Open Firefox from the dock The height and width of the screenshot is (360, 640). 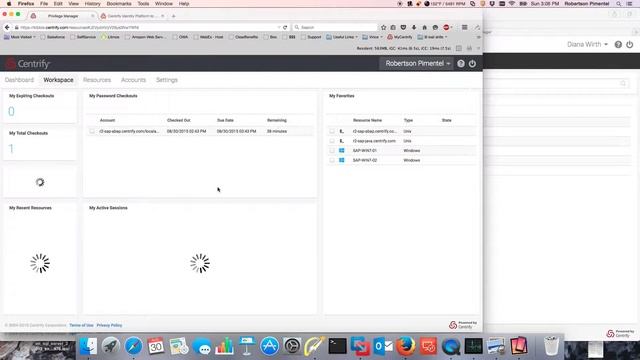pos(405,347)
